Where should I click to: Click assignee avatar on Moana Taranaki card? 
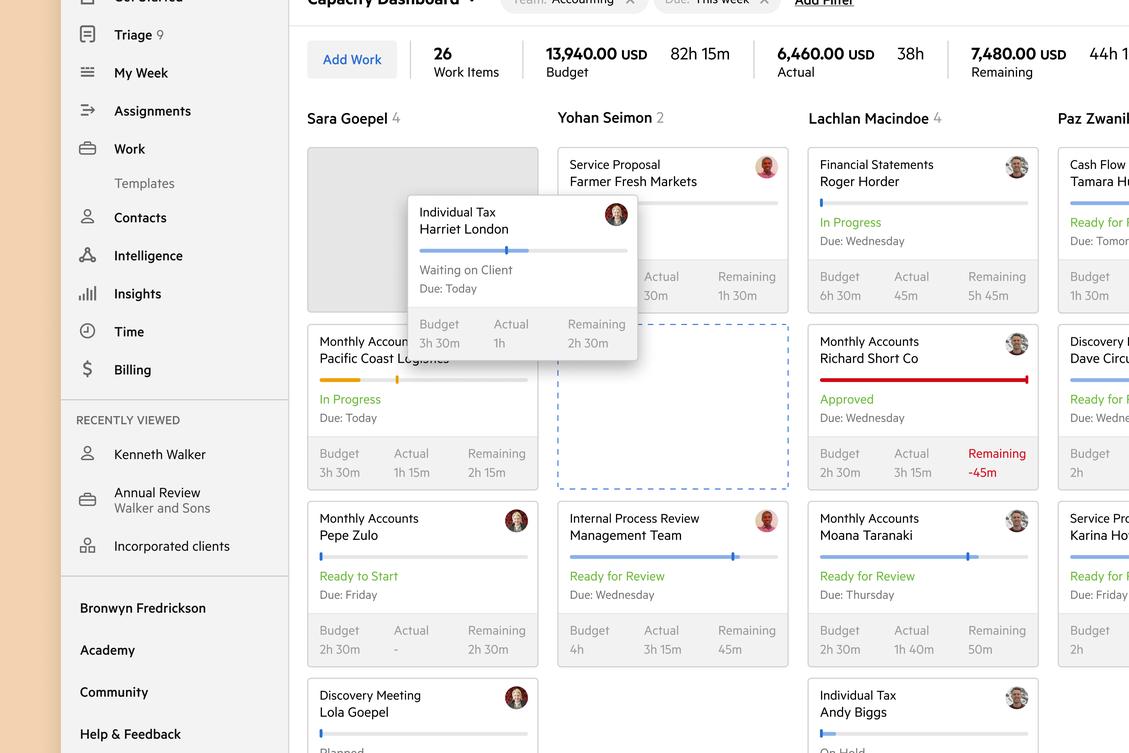[1017, 520]
